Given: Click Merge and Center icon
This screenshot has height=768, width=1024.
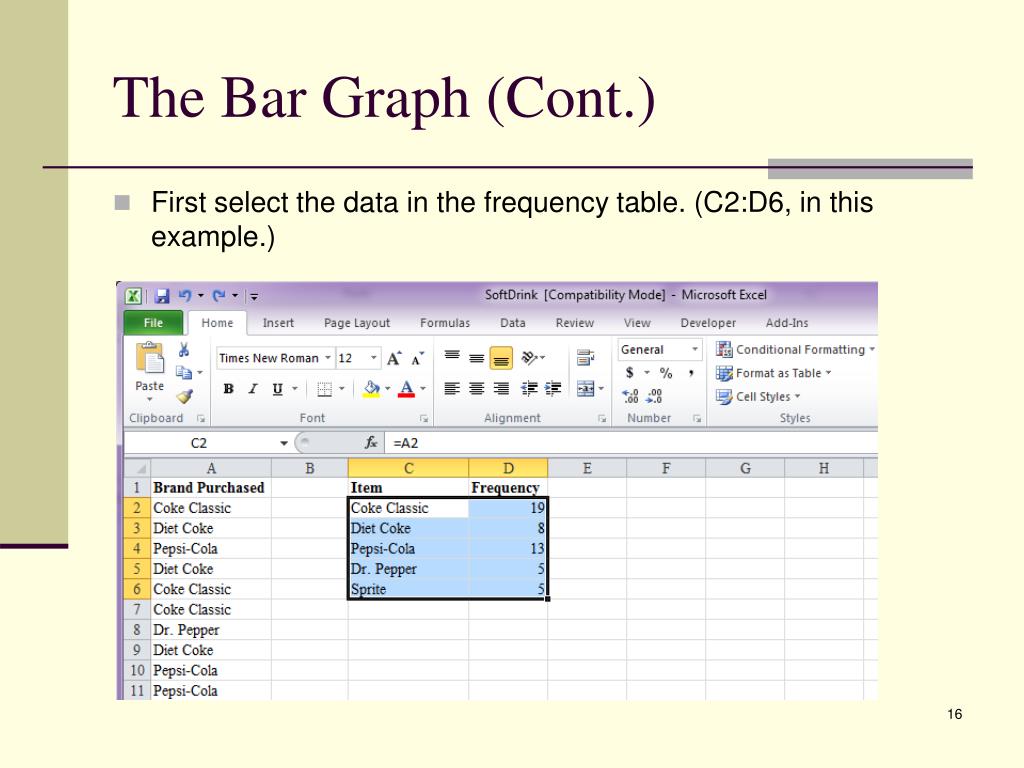Looking at the screenshot, I should [586, 389].
